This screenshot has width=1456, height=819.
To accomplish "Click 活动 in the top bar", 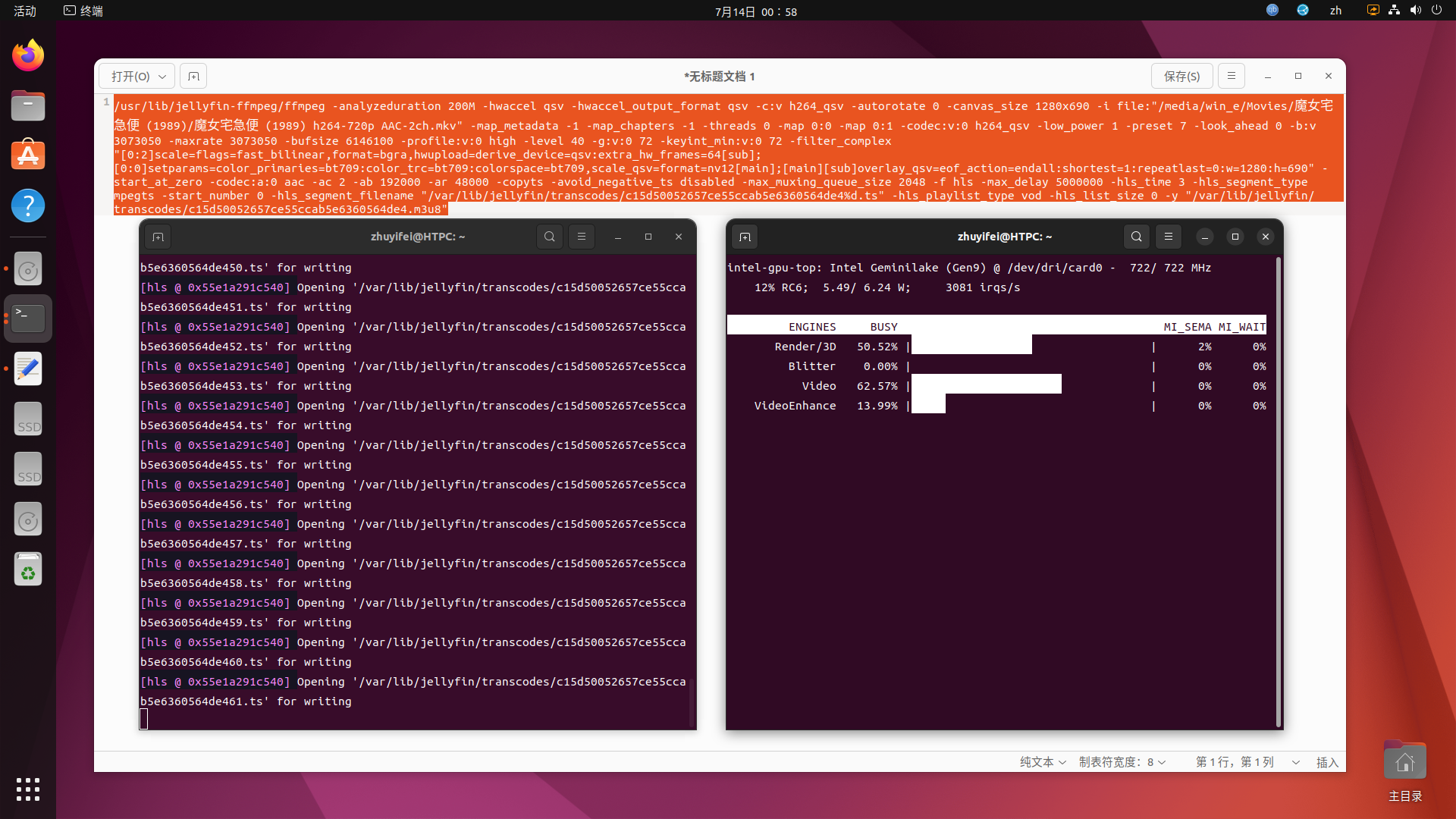I will point(24,11).
